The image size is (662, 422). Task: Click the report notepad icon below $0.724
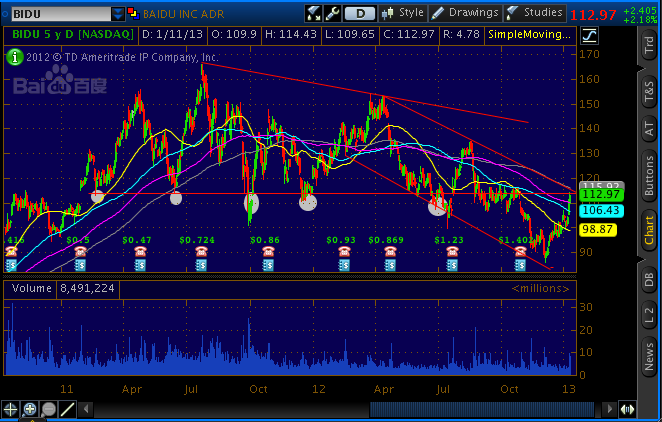(201, 265)
